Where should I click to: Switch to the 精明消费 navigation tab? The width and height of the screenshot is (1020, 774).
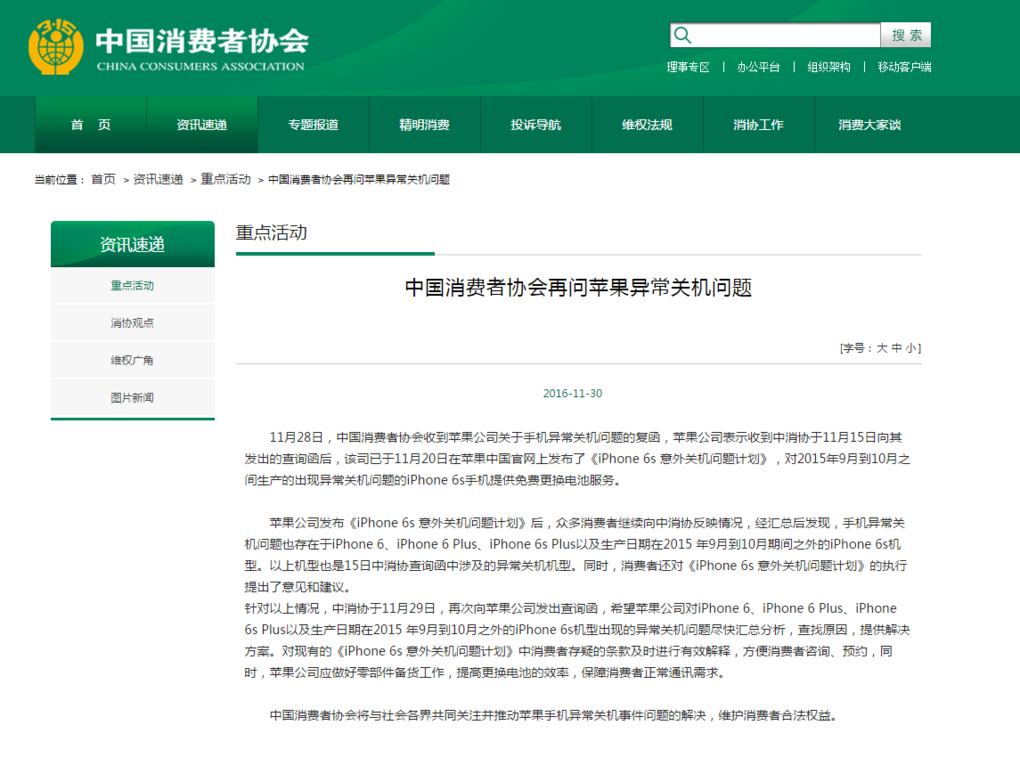pyautogui.click(x=424, y=125)
